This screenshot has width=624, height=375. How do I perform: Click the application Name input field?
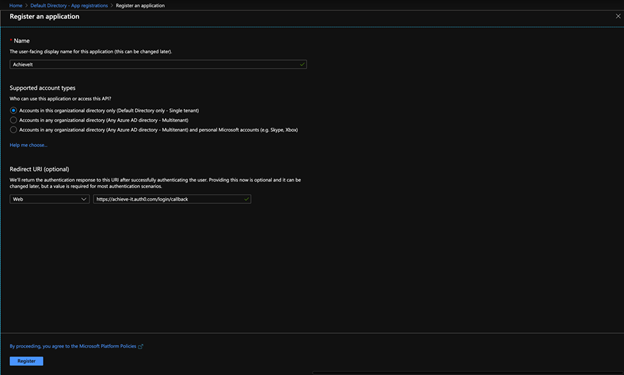coord(158,64)
